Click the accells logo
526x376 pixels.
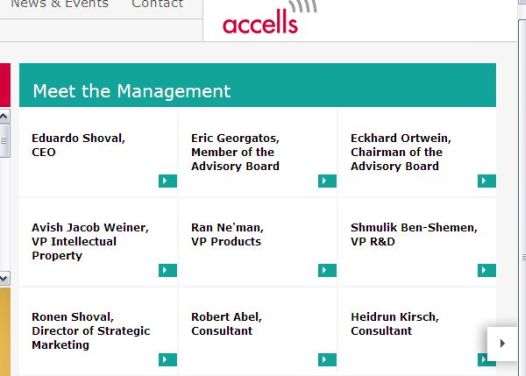269,17
